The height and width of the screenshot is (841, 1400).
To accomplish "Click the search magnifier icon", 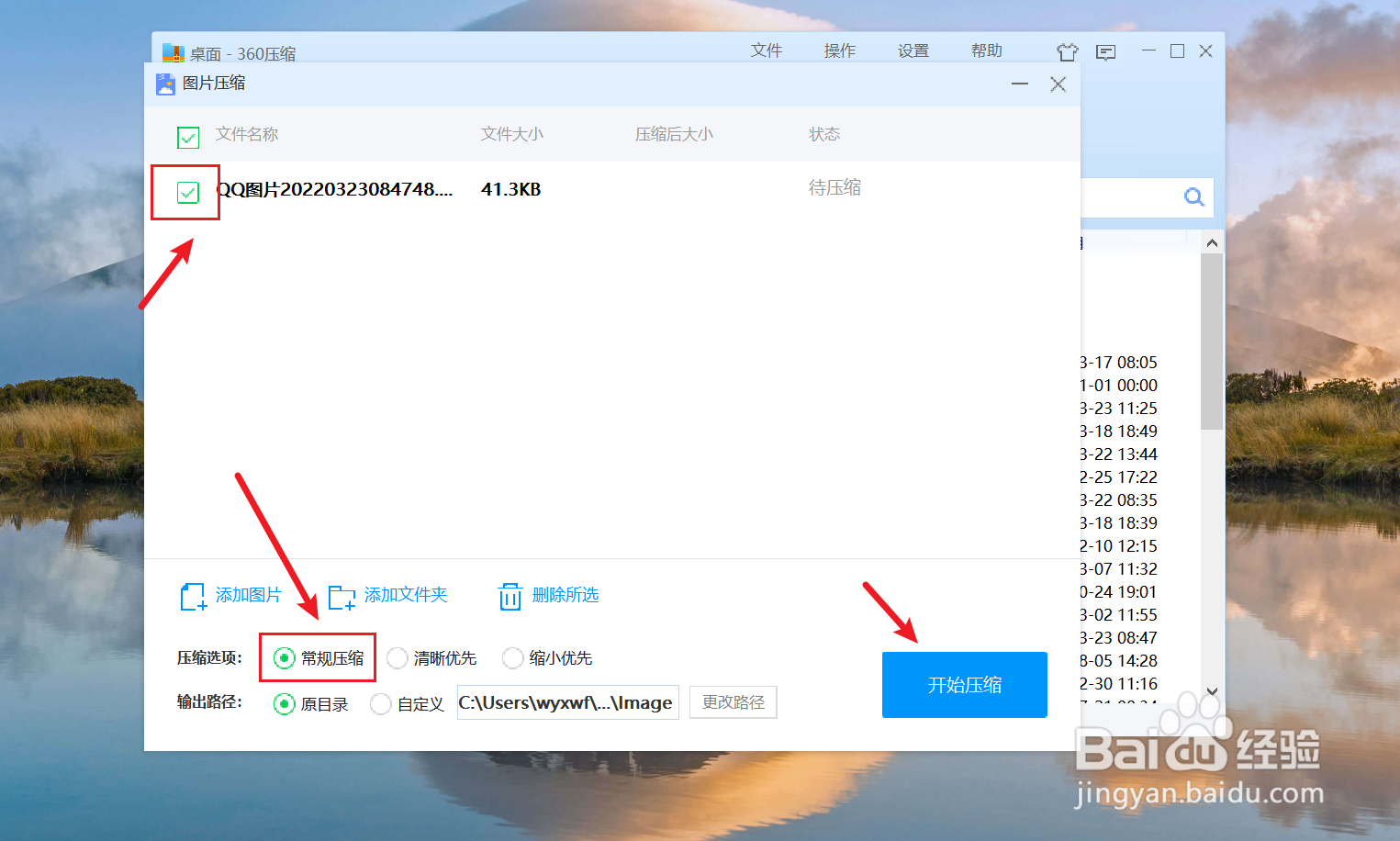I will [1193, 196].
